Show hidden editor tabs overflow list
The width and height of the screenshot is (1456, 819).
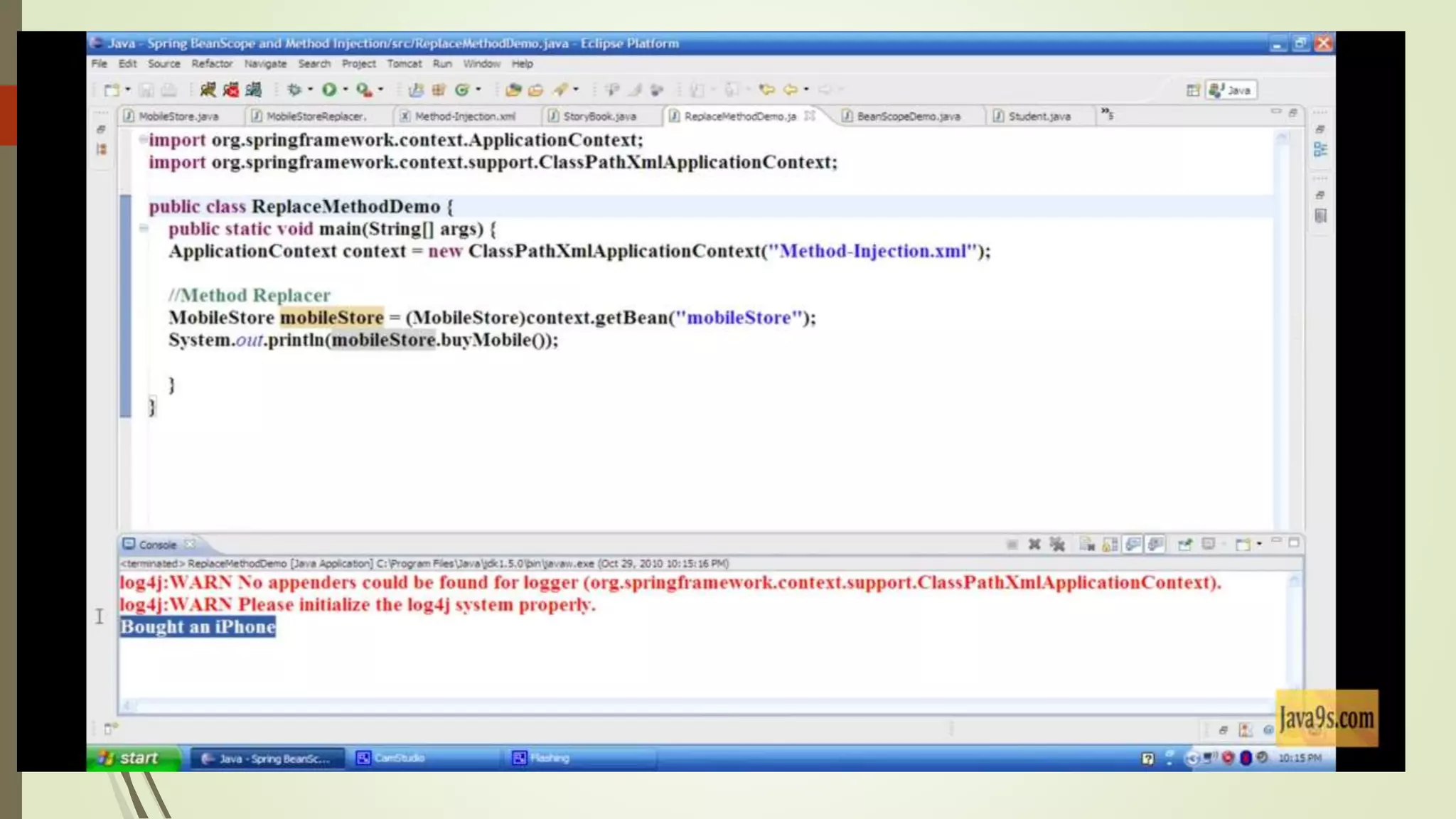click(1107, 114)
